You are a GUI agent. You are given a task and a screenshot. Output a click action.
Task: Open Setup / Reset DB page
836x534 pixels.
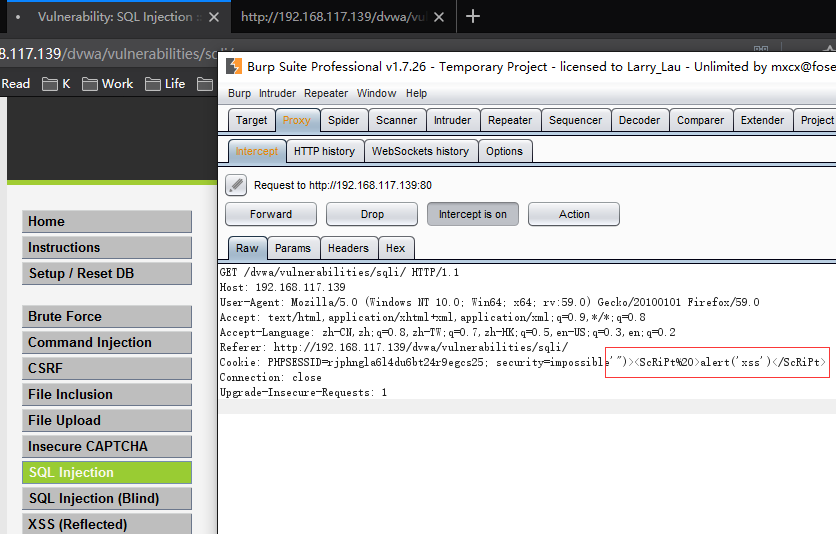[107, 273]
